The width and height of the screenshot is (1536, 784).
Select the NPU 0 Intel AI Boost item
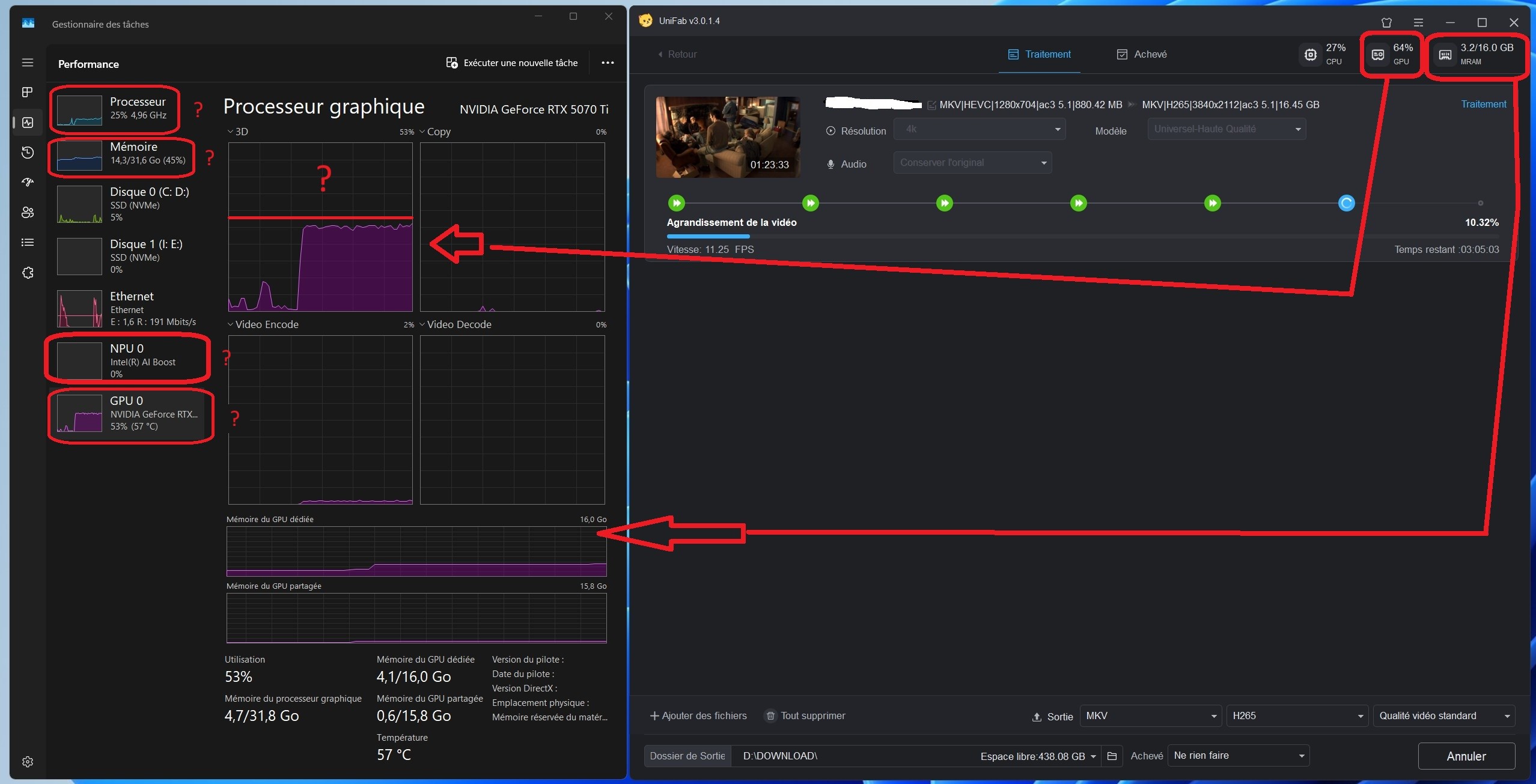click(x=129, y=360)
